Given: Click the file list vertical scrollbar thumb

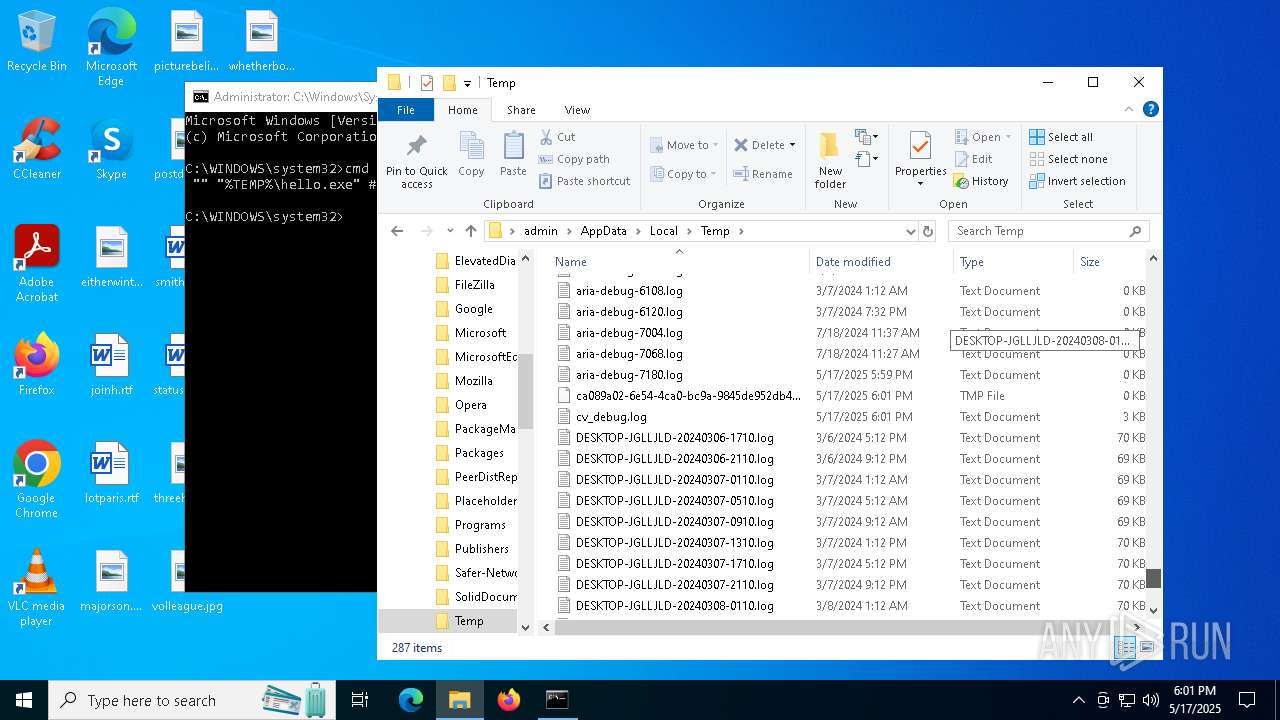Looking at the screenshot, I should tap(1153, 578).
